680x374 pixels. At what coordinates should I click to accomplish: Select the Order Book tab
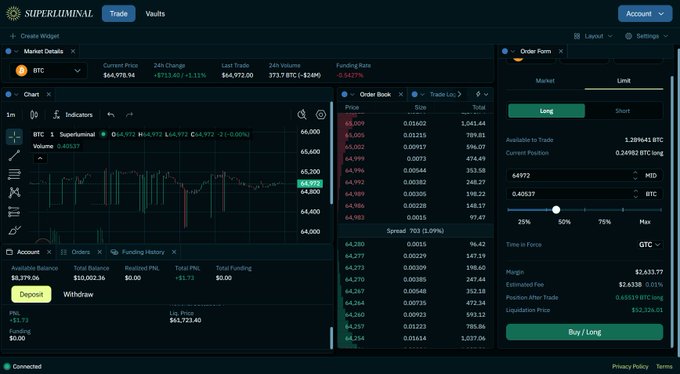click(375, 94)
